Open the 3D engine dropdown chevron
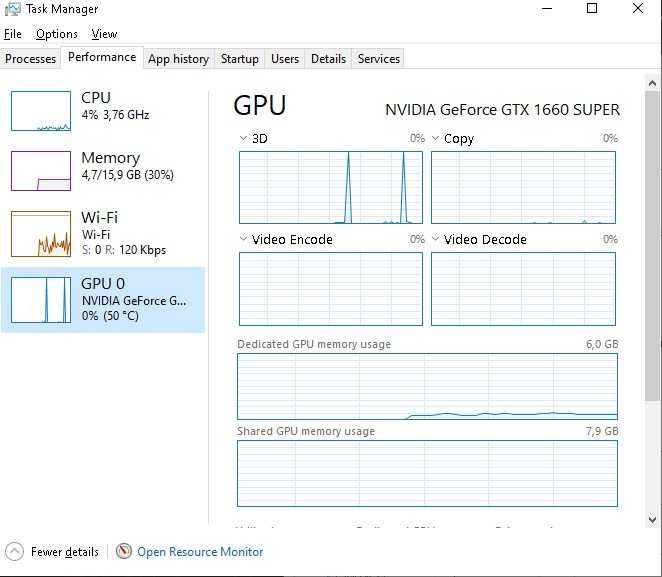 point(243,138)
